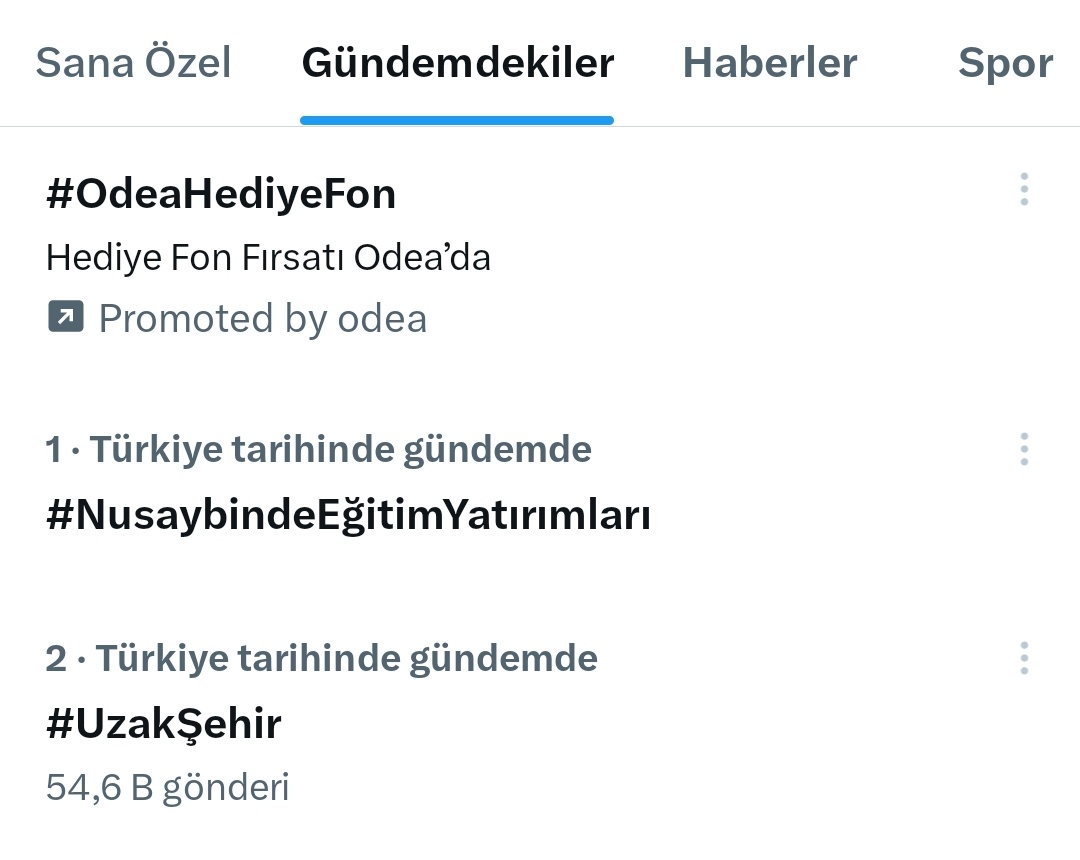Open more options for #OdeaHediyeFon trend
Screen dimensions: 1080x860
pyautogui.click(x=1024, y=189)
